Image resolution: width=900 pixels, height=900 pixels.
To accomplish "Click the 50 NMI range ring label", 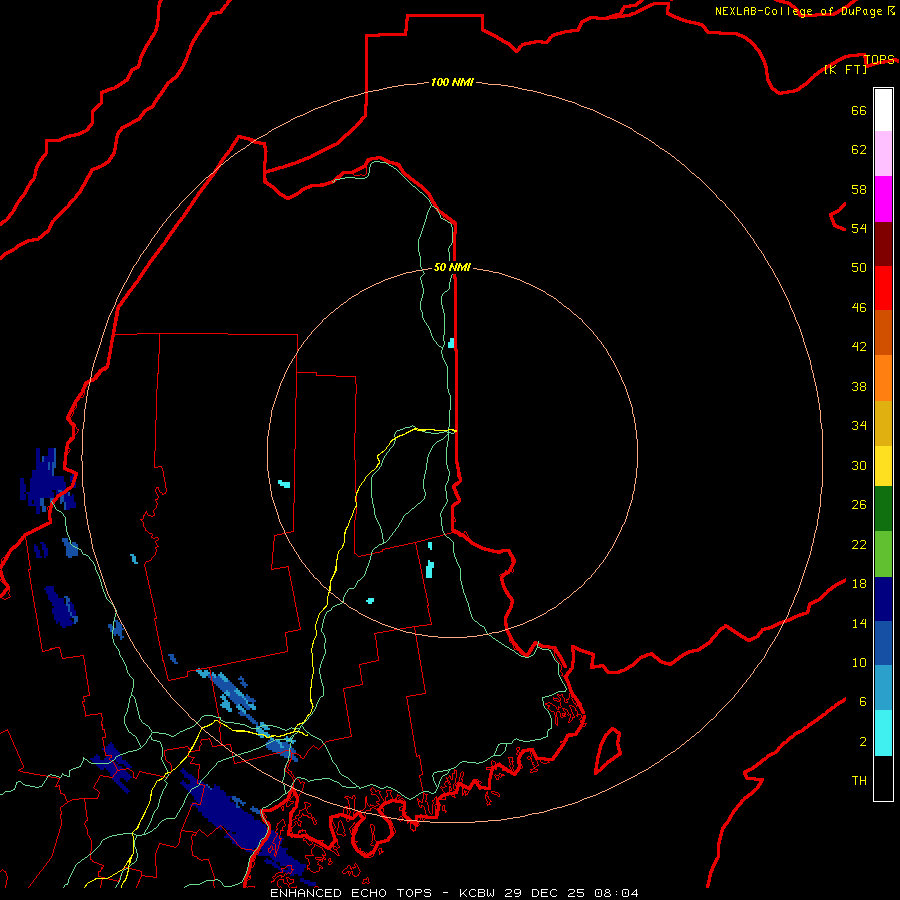I will pyautogui.click(x=452, y=267).
